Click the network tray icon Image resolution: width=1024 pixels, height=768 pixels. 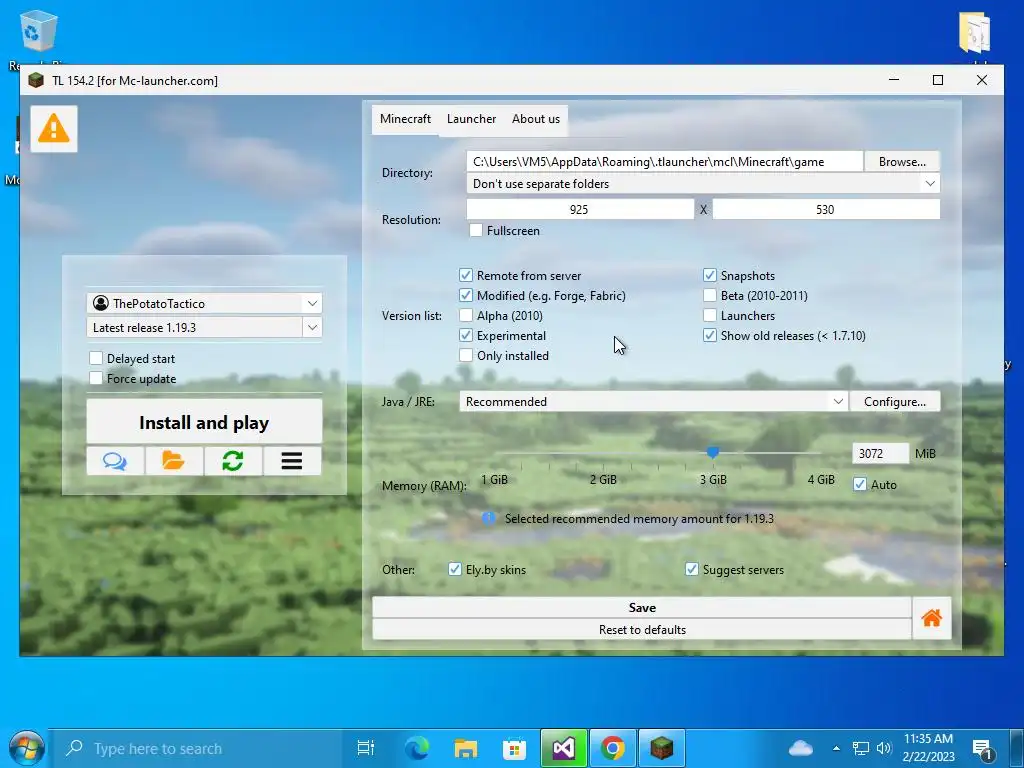[x=861, y=748]
